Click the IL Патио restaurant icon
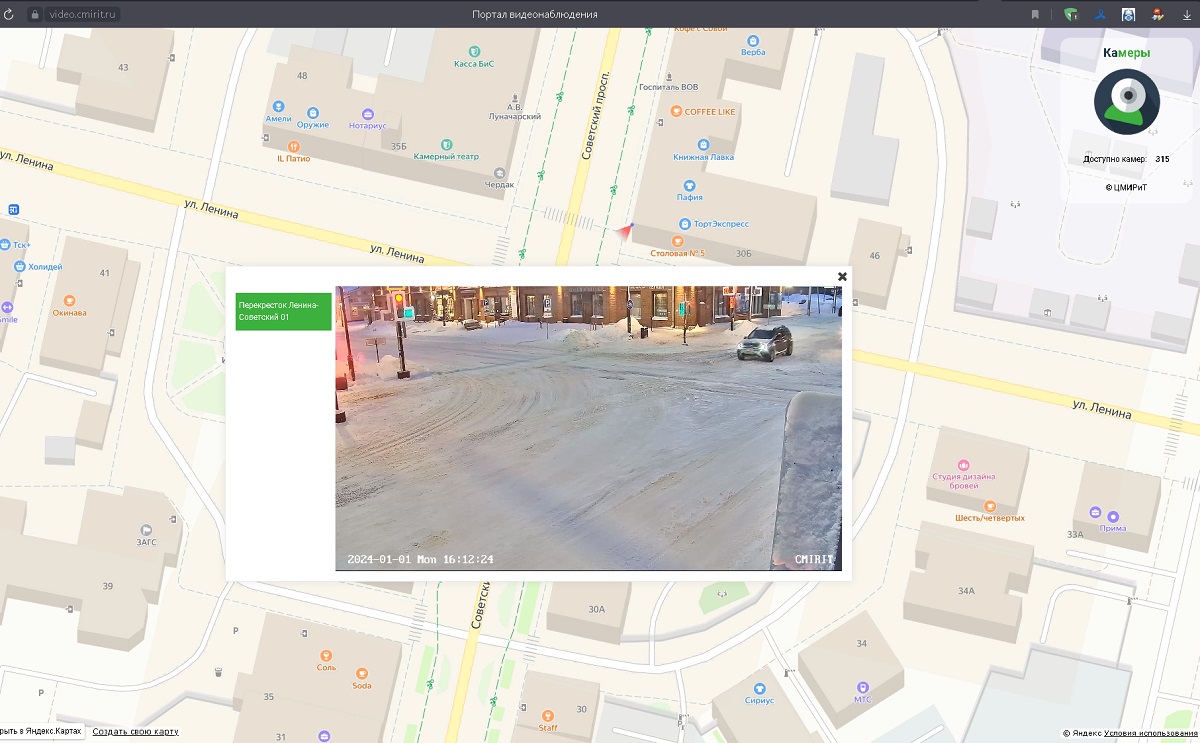 point(293,146)
